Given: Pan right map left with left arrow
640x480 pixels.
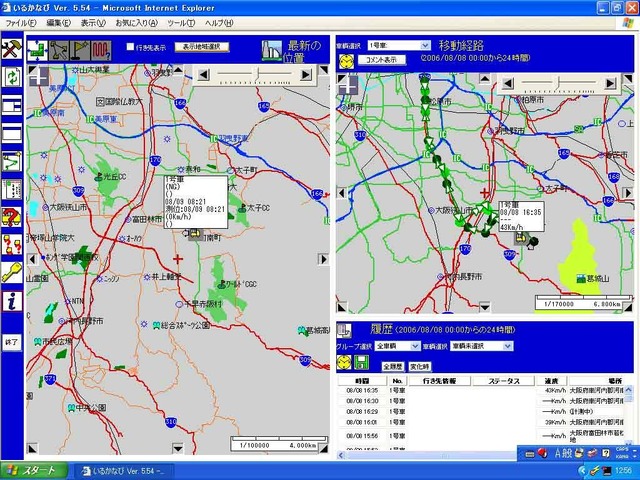Looking at the screenshot, I should tap(342, 193).
